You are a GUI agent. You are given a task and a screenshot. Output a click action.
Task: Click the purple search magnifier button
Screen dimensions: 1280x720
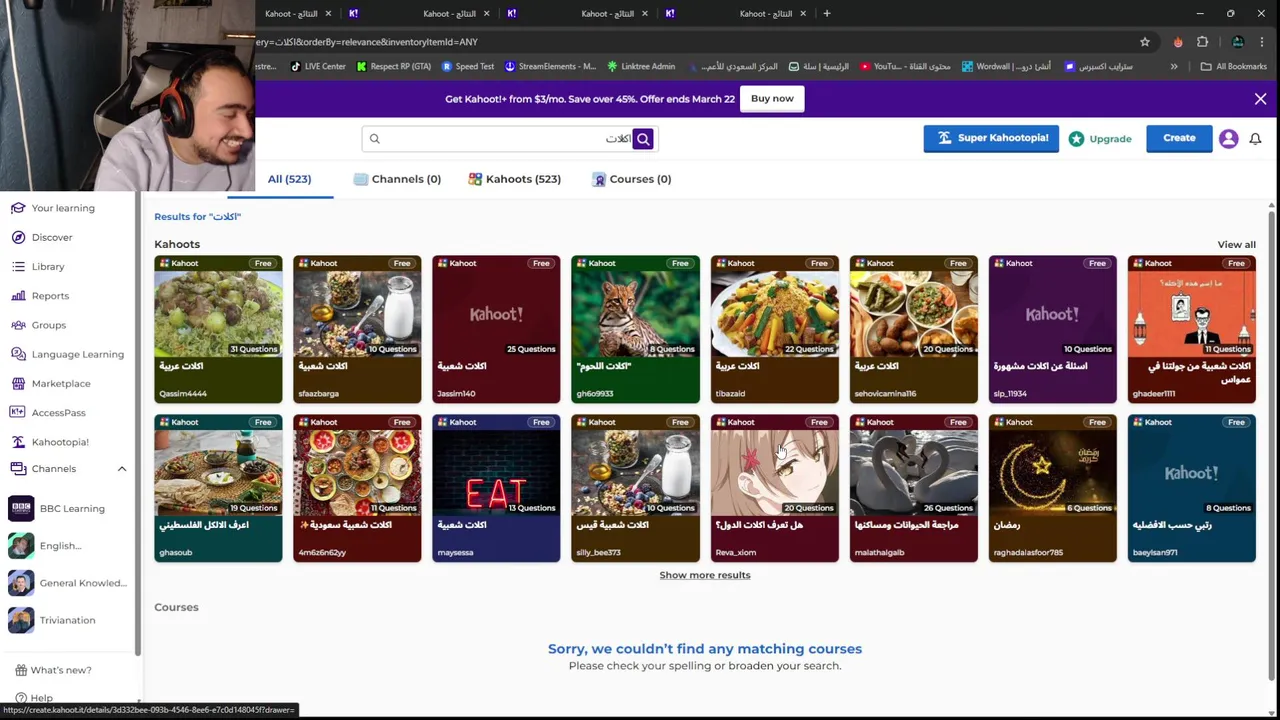click(643, 139)
